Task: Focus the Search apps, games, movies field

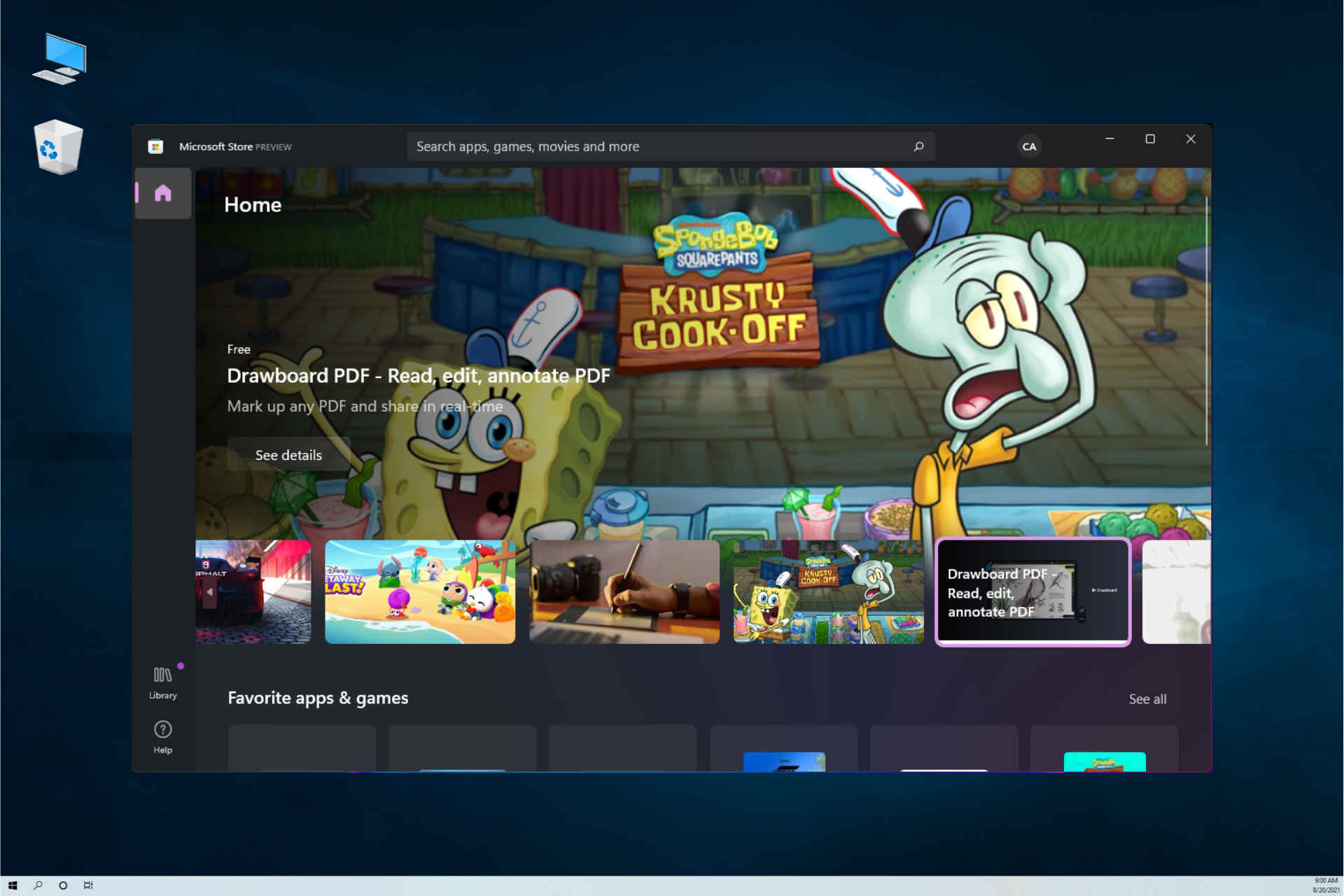Action: [x=671, y=146]
